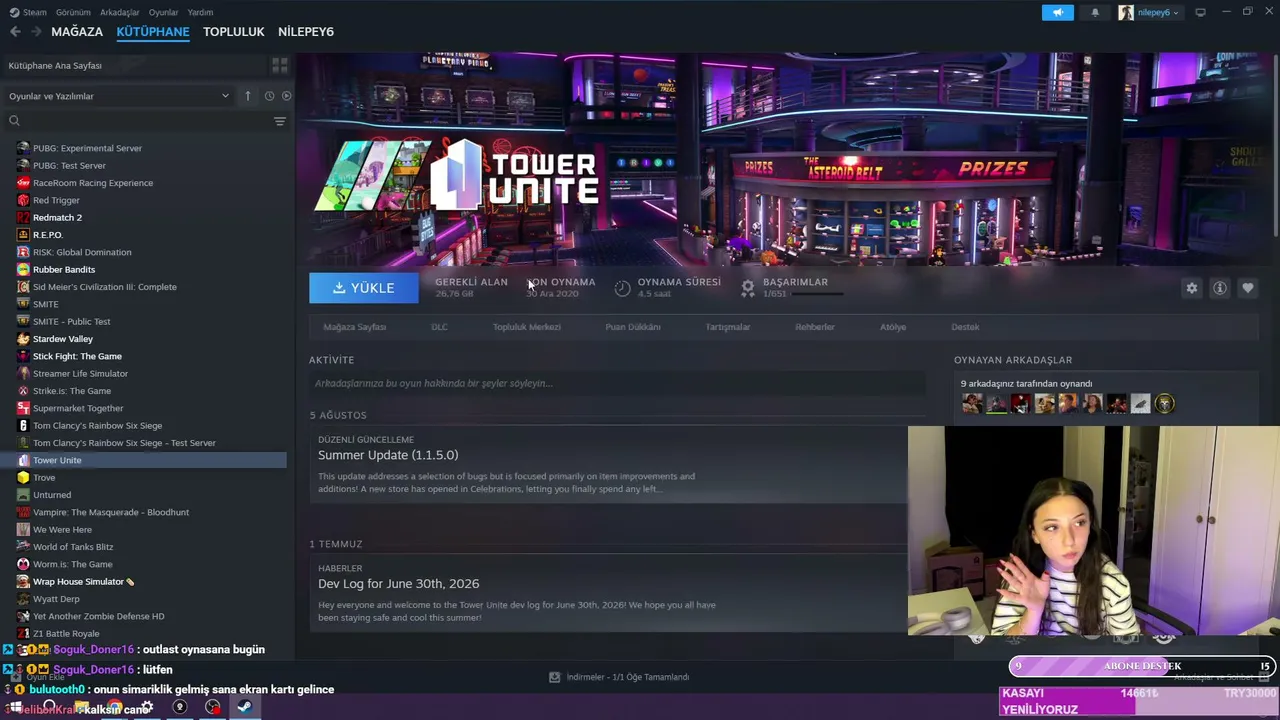Viewport: 1280px width, 720px height.
Task: Select Unturned in the game list
Action: click(x=52, y=495)
